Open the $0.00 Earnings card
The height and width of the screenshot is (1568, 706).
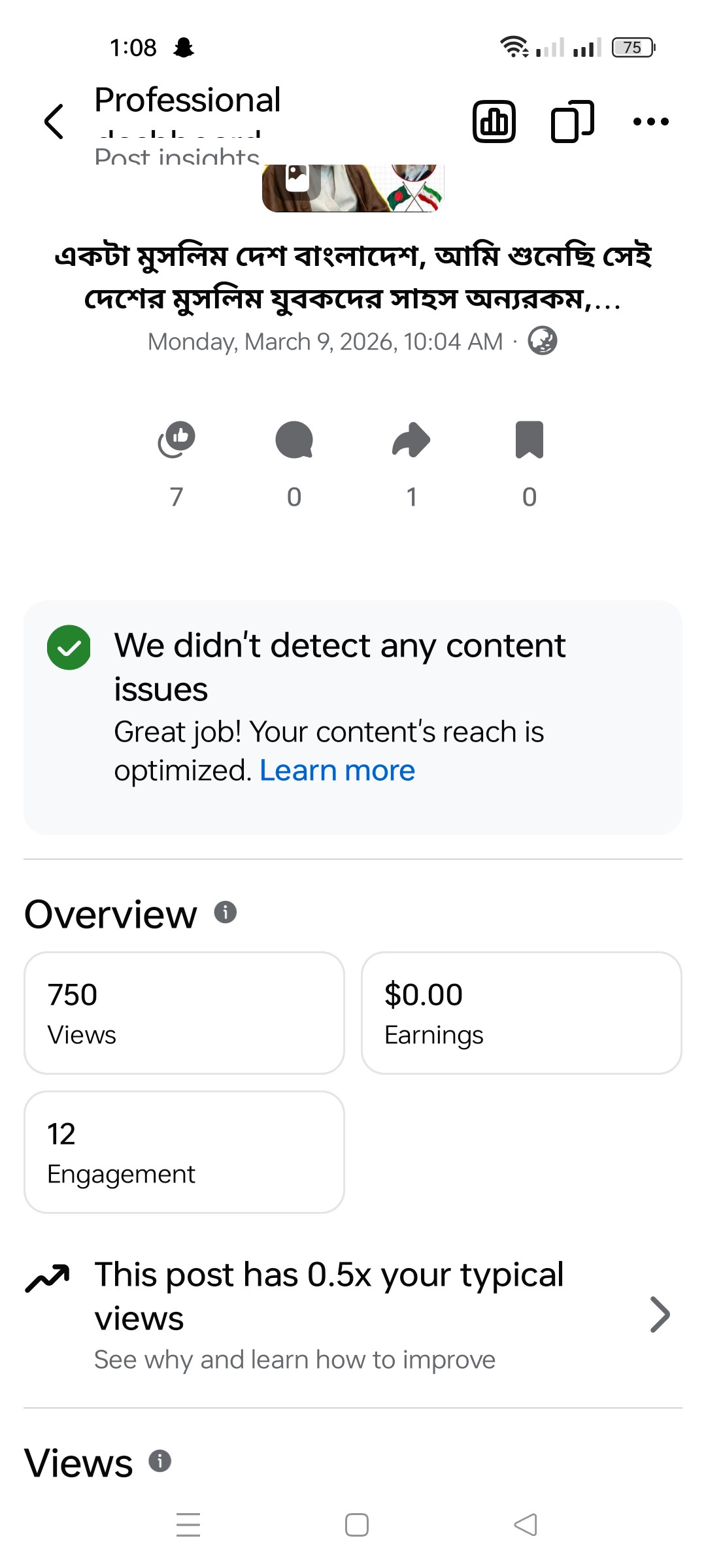pyautogui.click(x=521, y=1013)
